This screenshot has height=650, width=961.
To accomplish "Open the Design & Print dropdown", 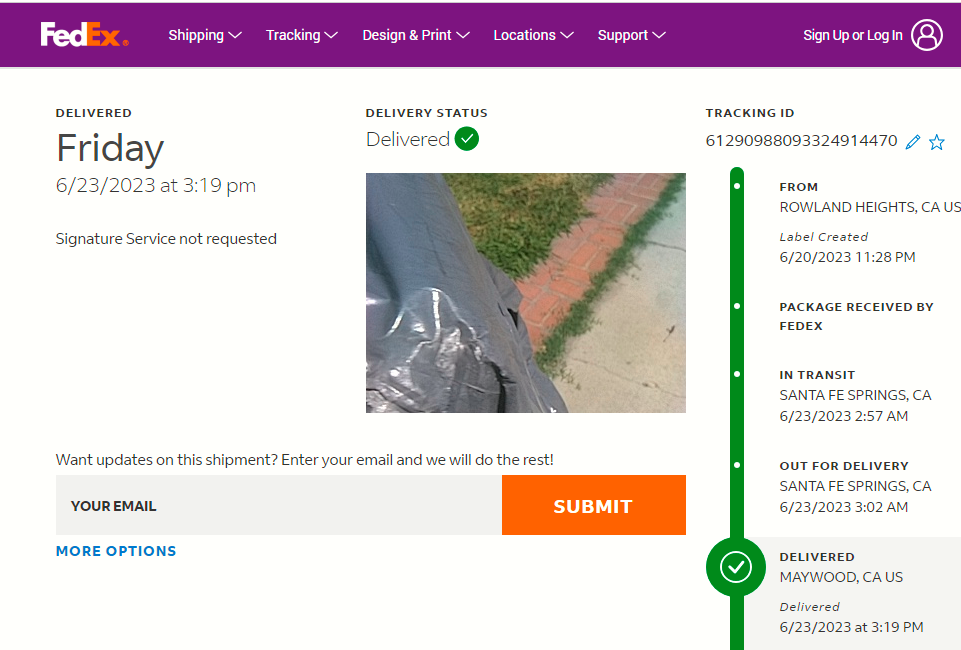I will (415, 35).
